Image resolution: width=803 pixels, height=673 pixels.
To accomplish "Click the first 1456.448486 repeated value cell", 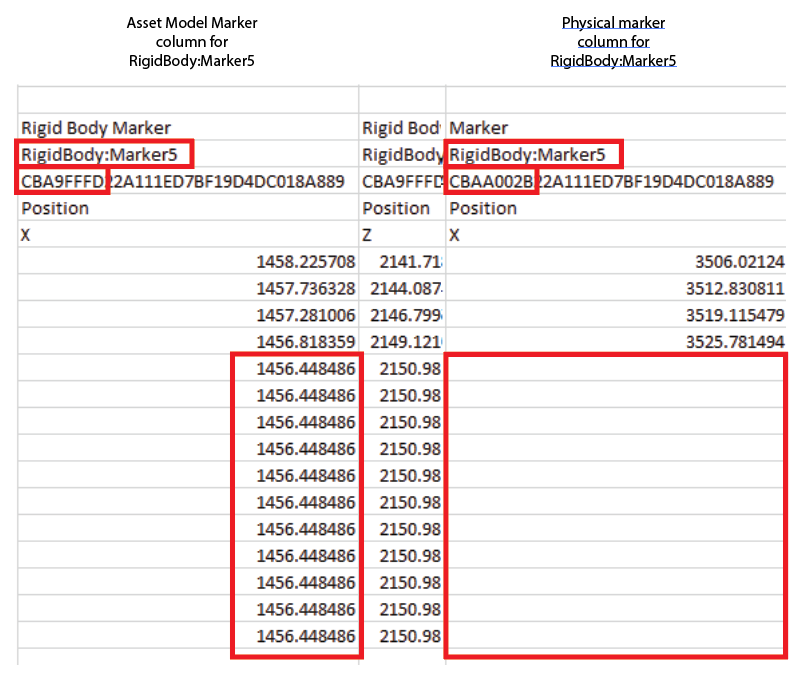I will 300,368.
